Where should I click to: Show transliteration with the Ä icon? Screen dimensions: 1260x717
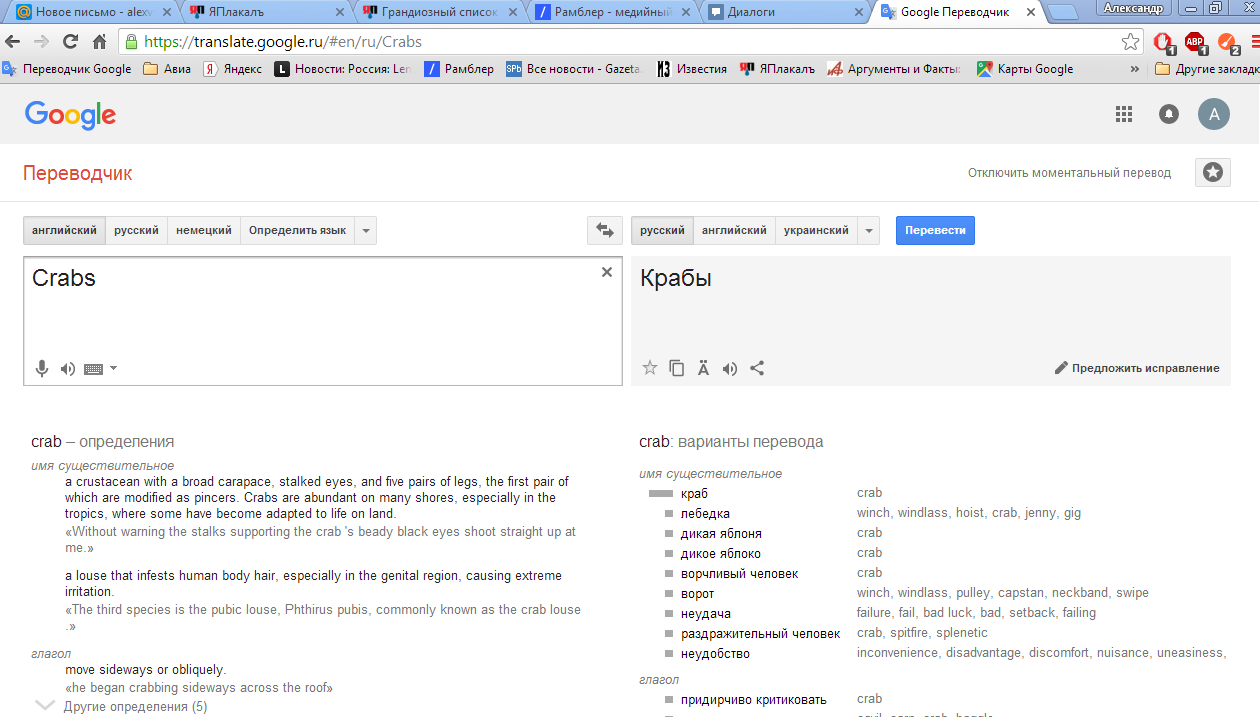point(703,368)
